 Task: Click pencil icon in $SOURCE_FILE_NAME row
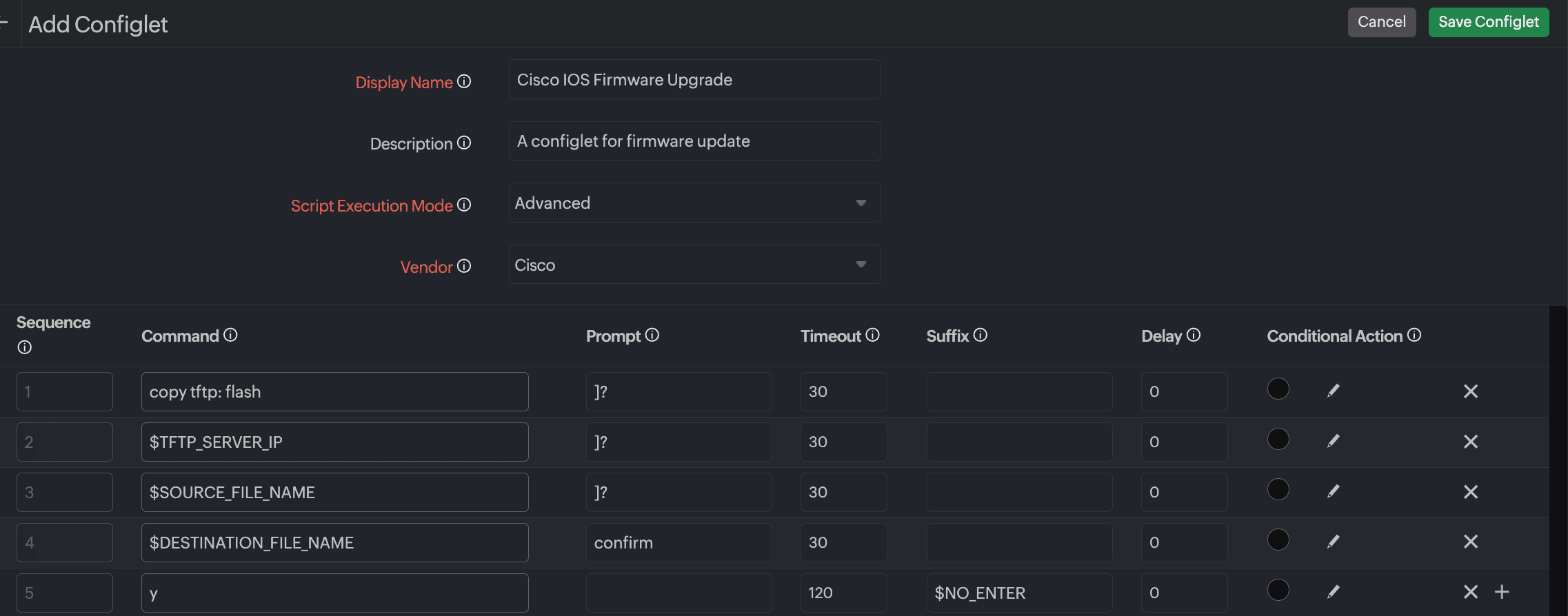click(1333, 491)
